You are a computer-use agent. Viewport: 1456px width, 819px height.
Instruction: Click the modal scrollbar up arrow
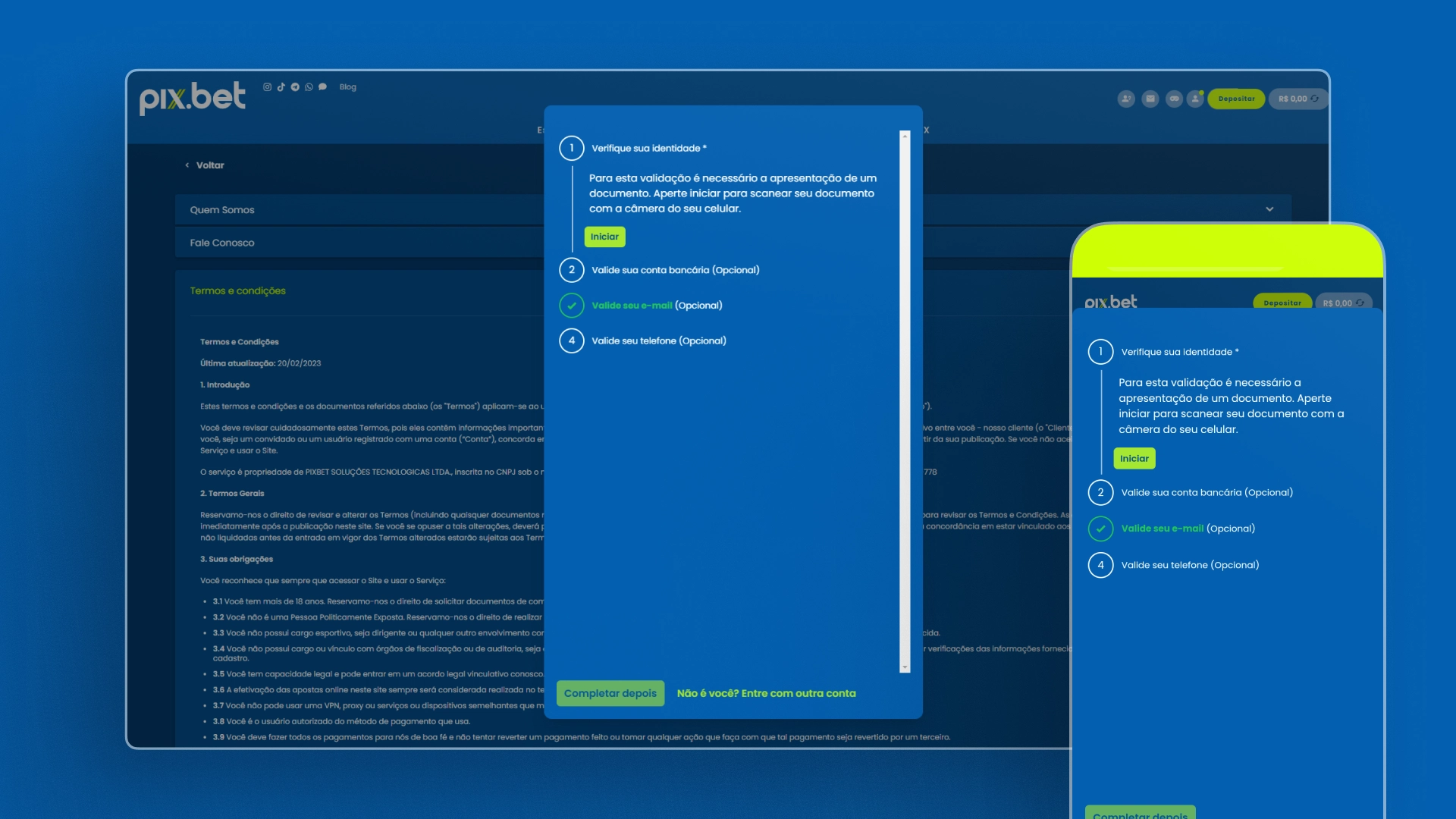pos(905,136)
